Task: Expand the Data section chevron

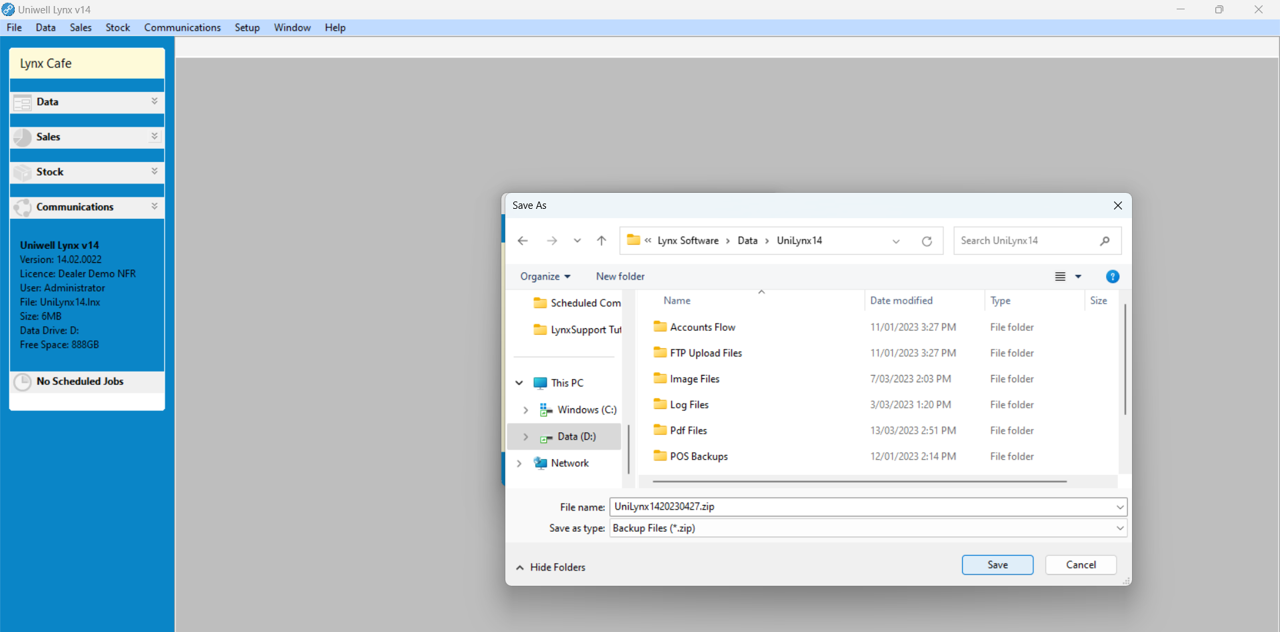Action: pyautogui.click(x=154, y=102)
